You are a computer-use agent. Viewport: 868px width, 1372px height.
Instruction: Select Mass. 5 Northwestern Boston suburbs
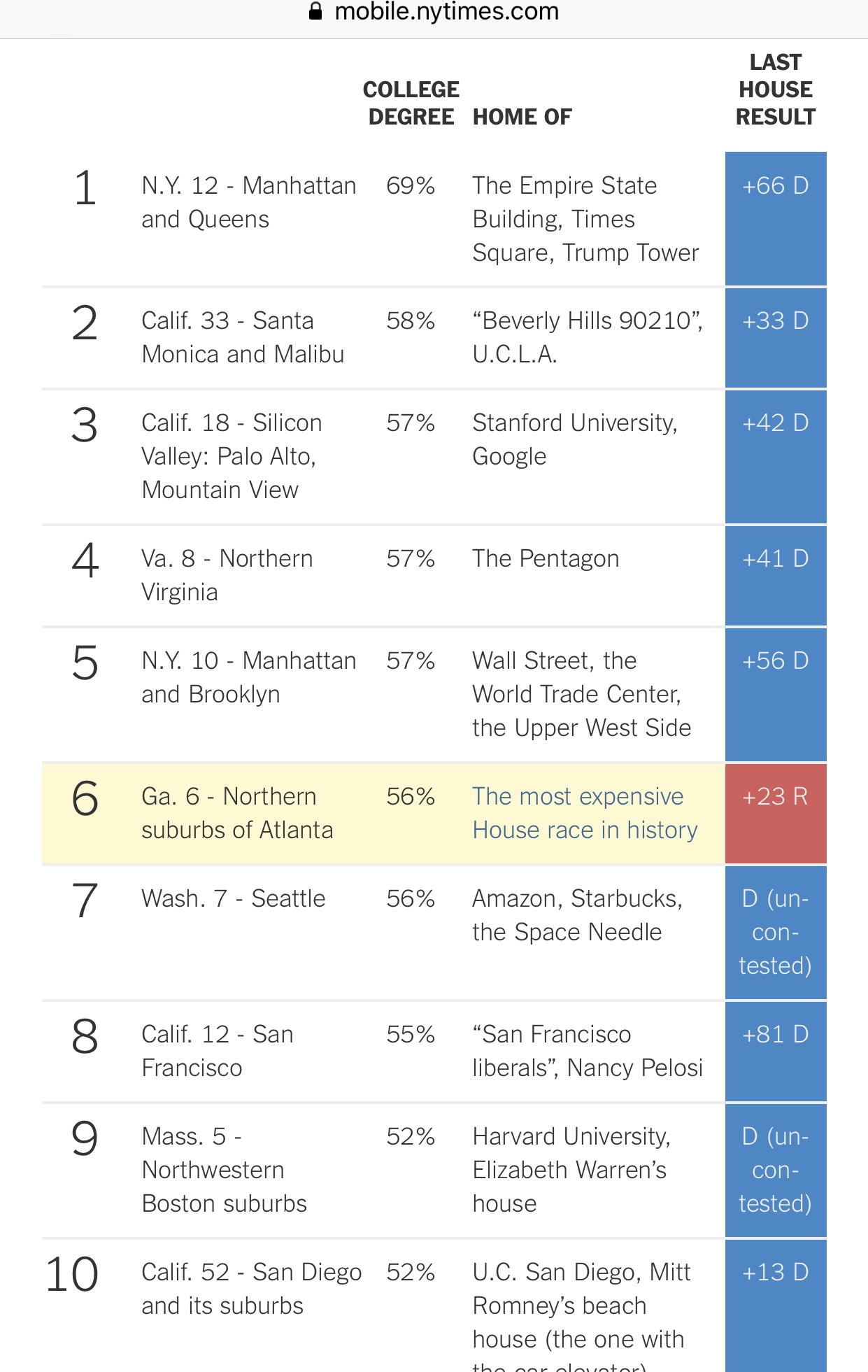[x=224, y=1170]
